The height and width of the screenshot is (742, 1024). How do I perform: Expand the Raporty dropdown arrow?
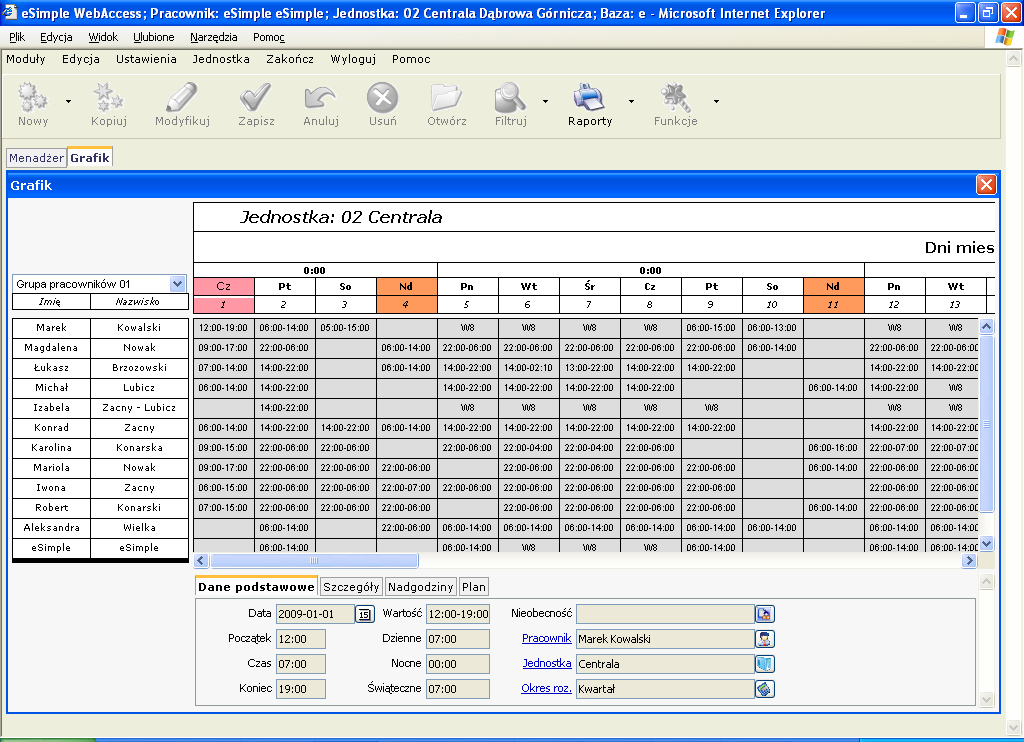(632, 101)
